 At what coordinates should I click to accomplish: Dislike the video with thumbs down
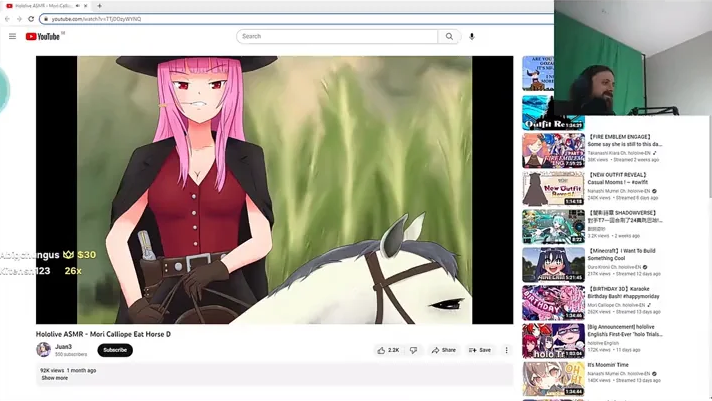414,350
